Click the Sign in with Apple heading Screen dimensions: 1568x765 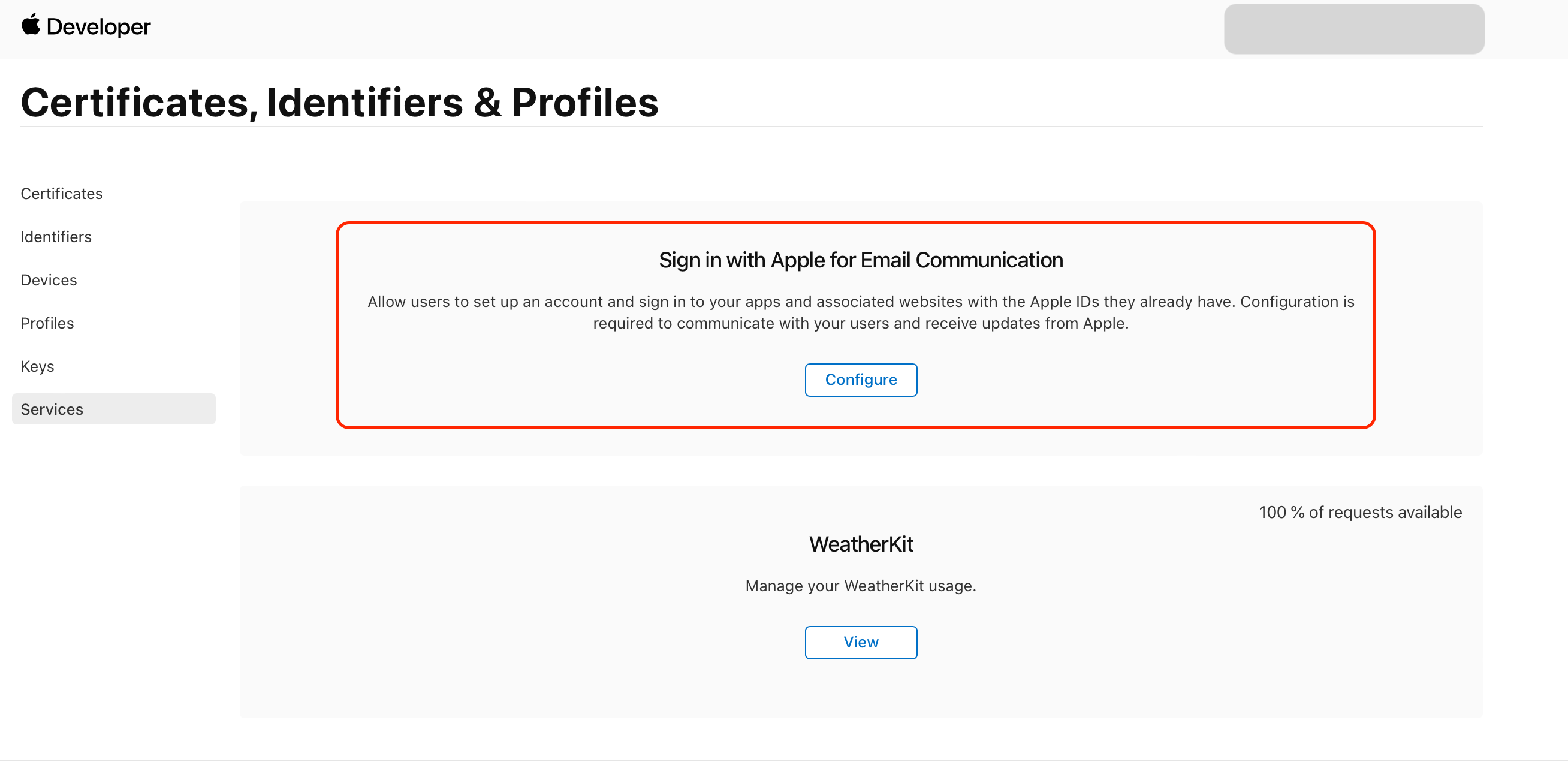861,260
